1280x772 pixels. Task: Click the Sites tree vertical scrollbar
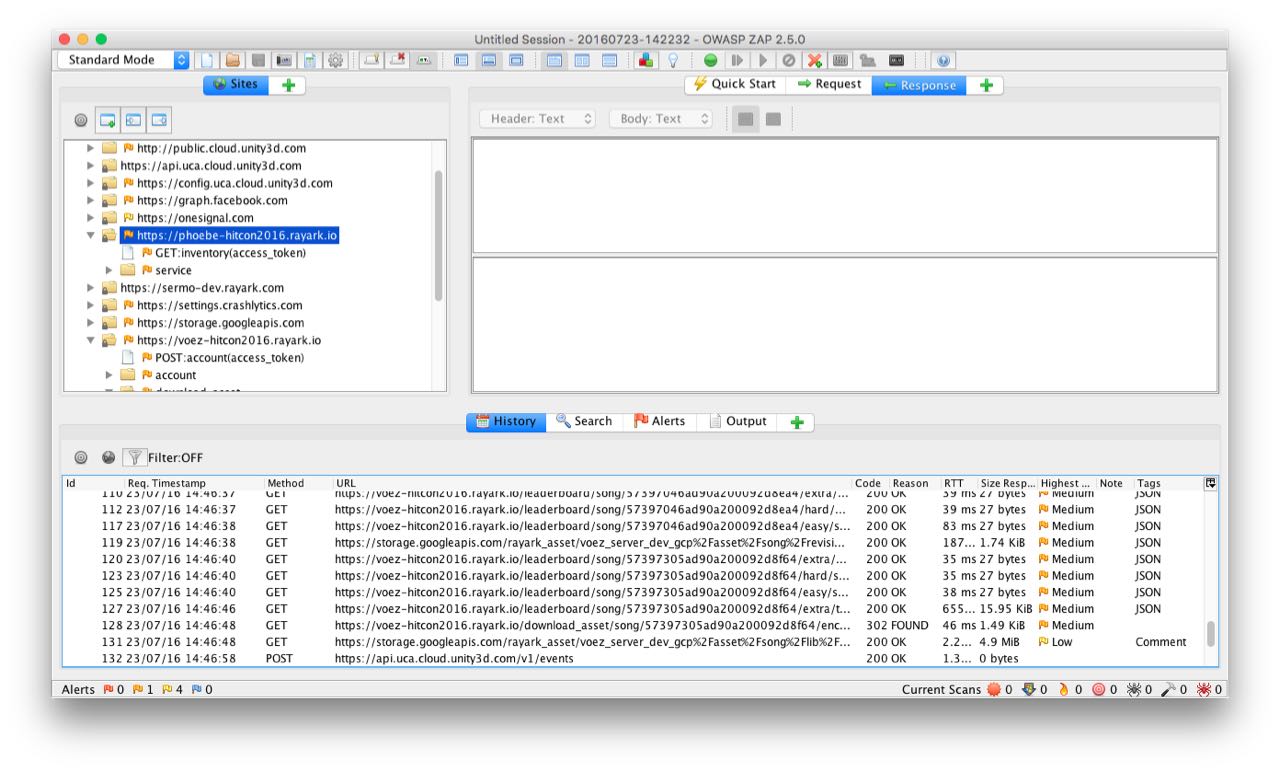tap(438, 235)
